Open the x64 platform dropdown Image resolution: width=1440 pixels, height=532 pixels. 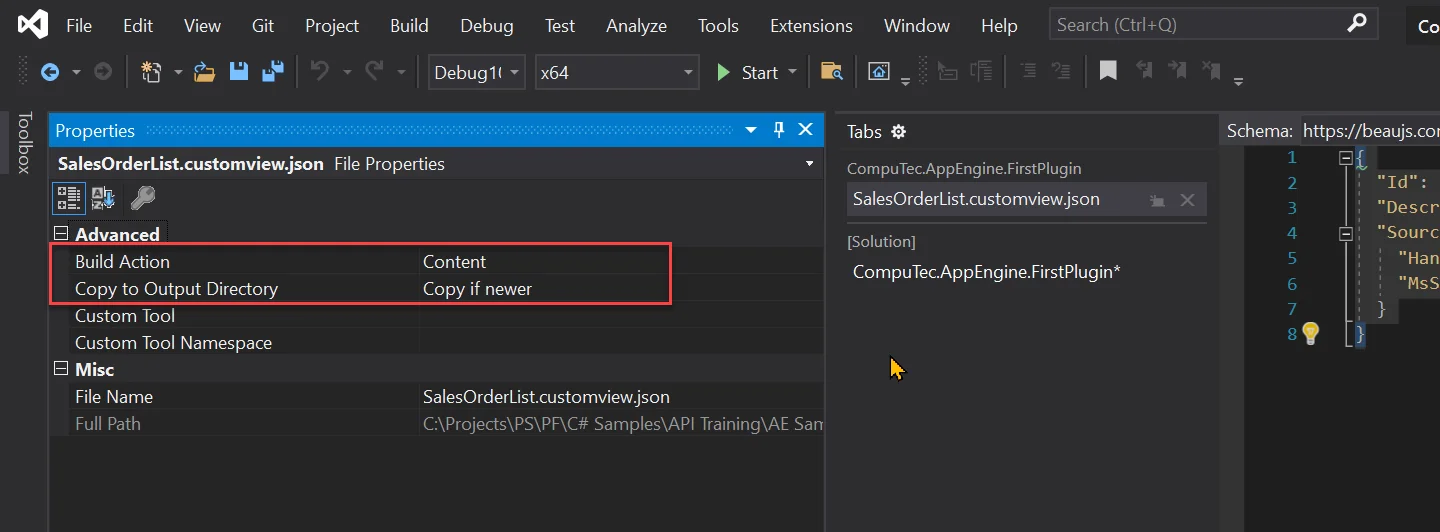pos(616,72)
